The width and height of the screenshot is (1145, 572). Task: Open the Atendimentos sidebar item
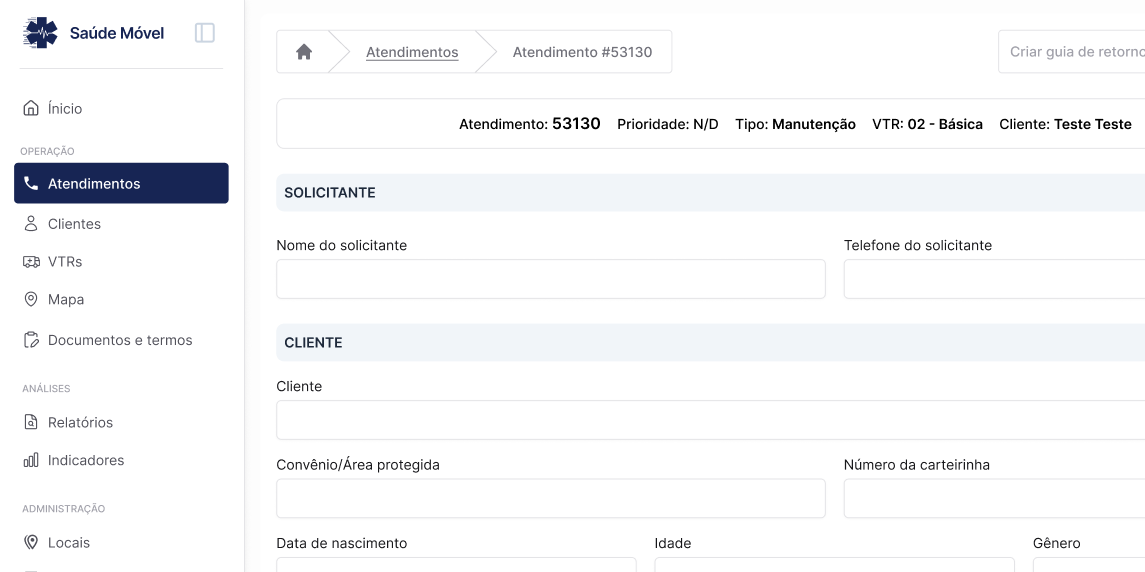click(x=121, y=183)
